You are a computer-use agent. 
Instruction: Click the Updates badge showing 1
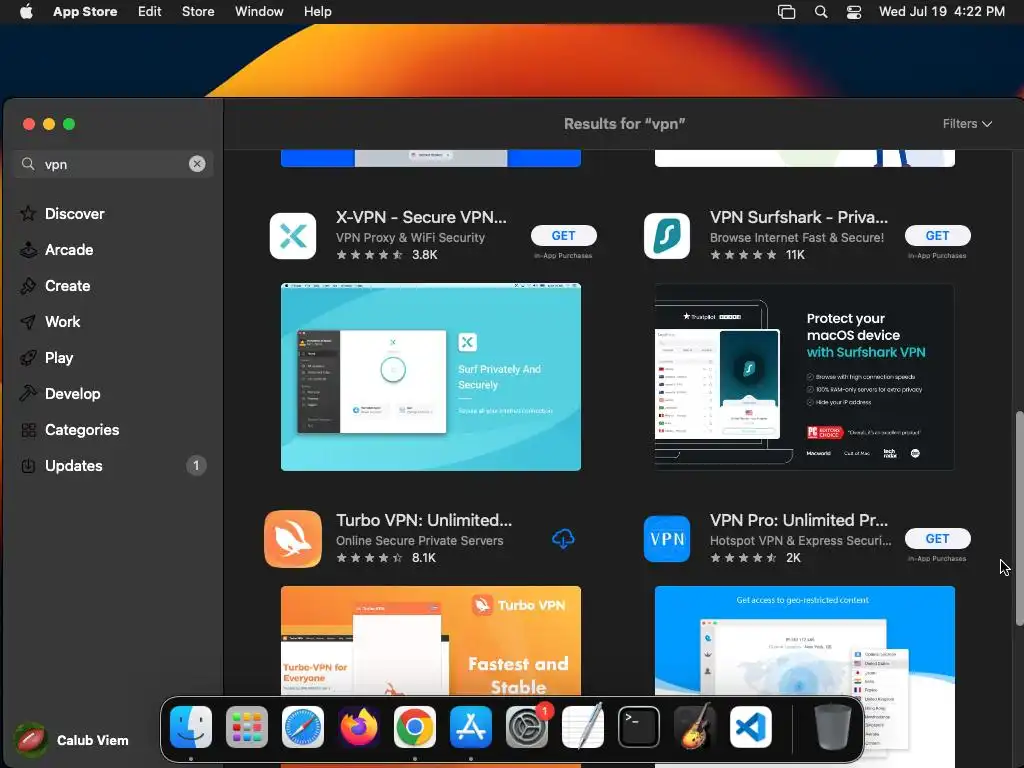(196, 466)
